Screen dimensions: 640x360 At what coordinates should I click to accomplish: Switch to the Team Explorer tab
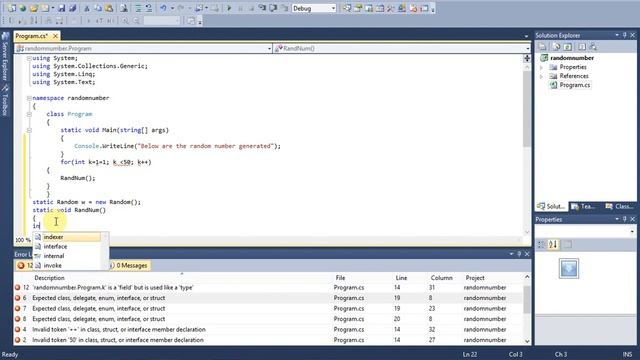coord(583,207)
